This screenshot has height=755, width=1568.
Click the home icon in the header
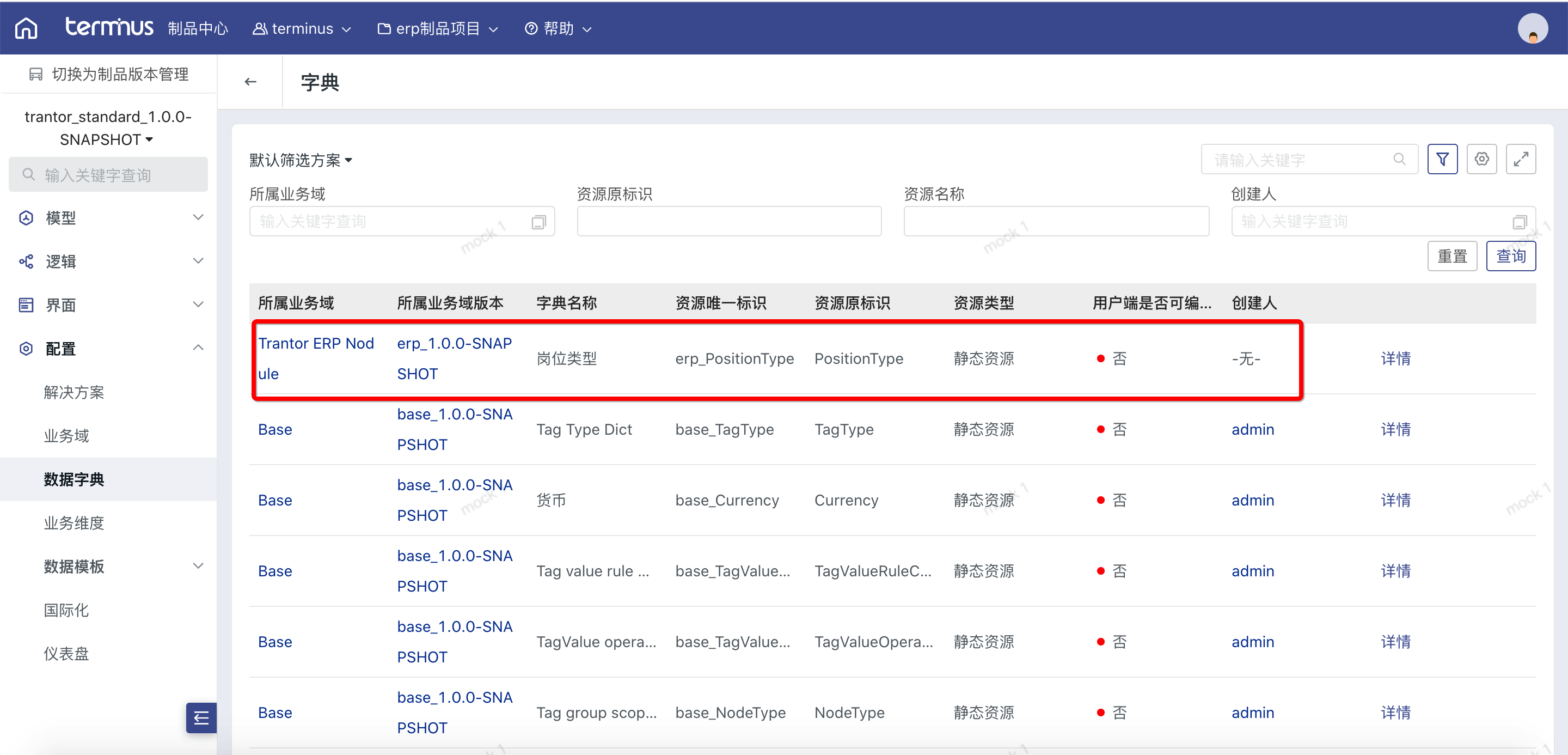[x=26, y=28]
